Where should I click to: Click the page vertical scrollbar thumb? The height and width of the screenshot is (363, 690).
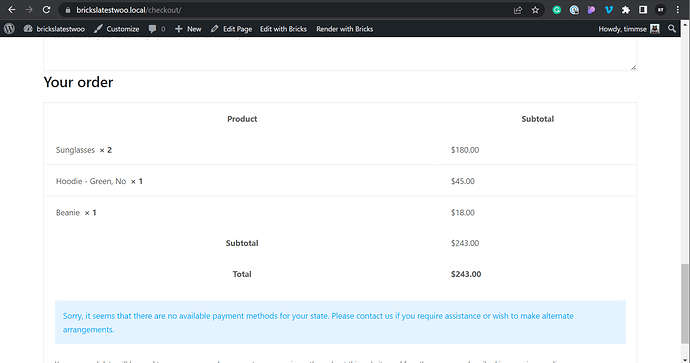click(x=685, y=304)
